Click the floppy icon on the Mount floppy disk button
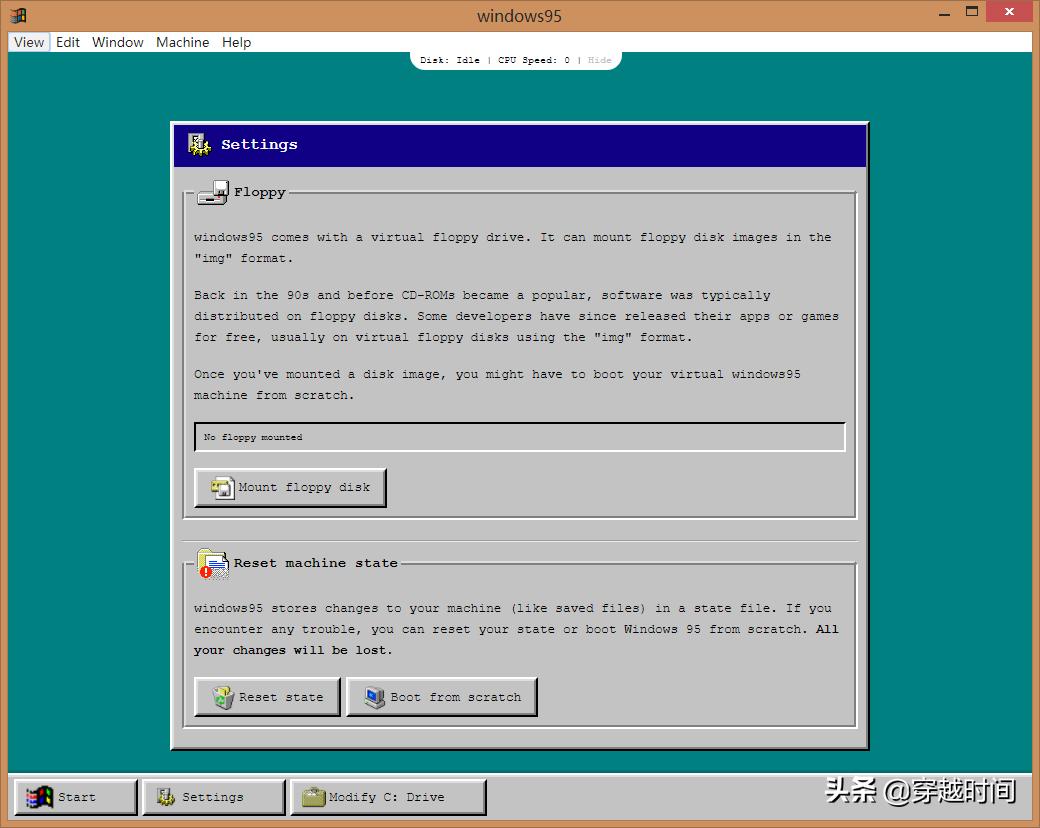 [x=223, y=487]
